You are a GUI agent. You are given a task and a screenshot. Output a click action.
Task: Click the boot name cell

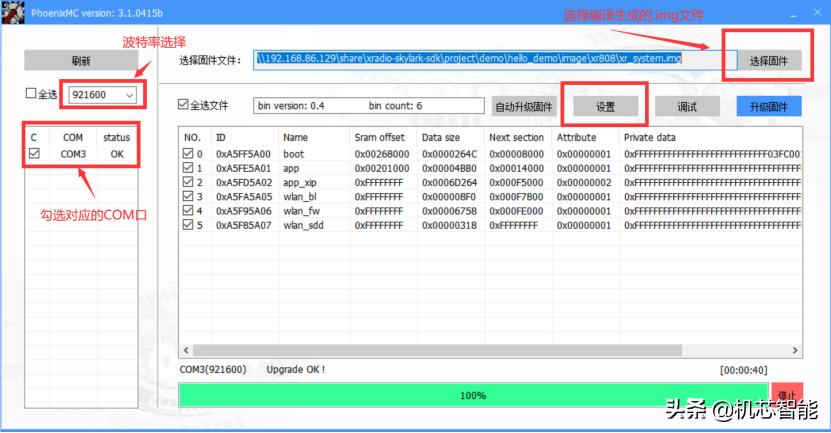pos(294,154)
